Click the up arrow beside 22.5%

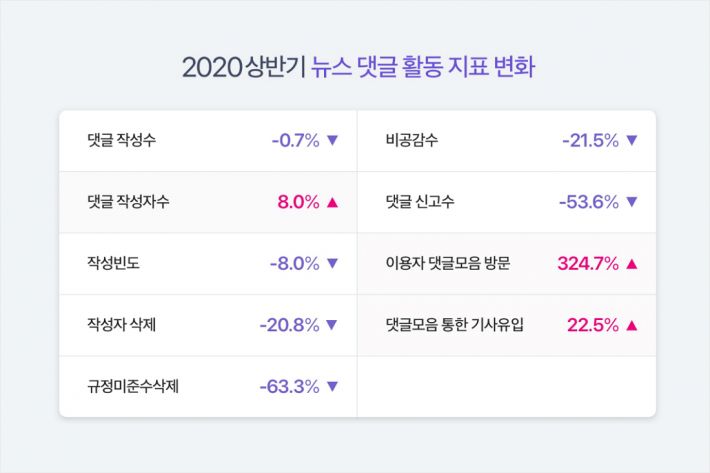[x=631, y=325]
